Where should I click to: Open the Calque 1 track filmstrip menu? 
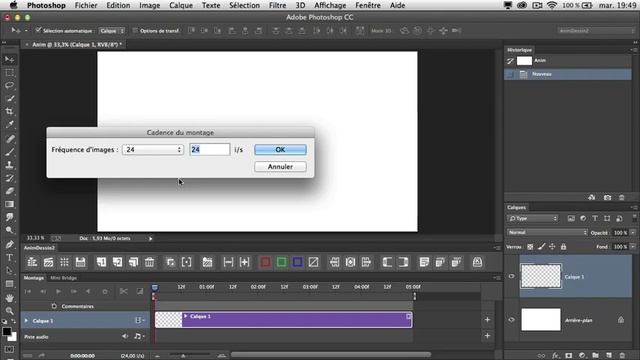[x=139, y=320]
